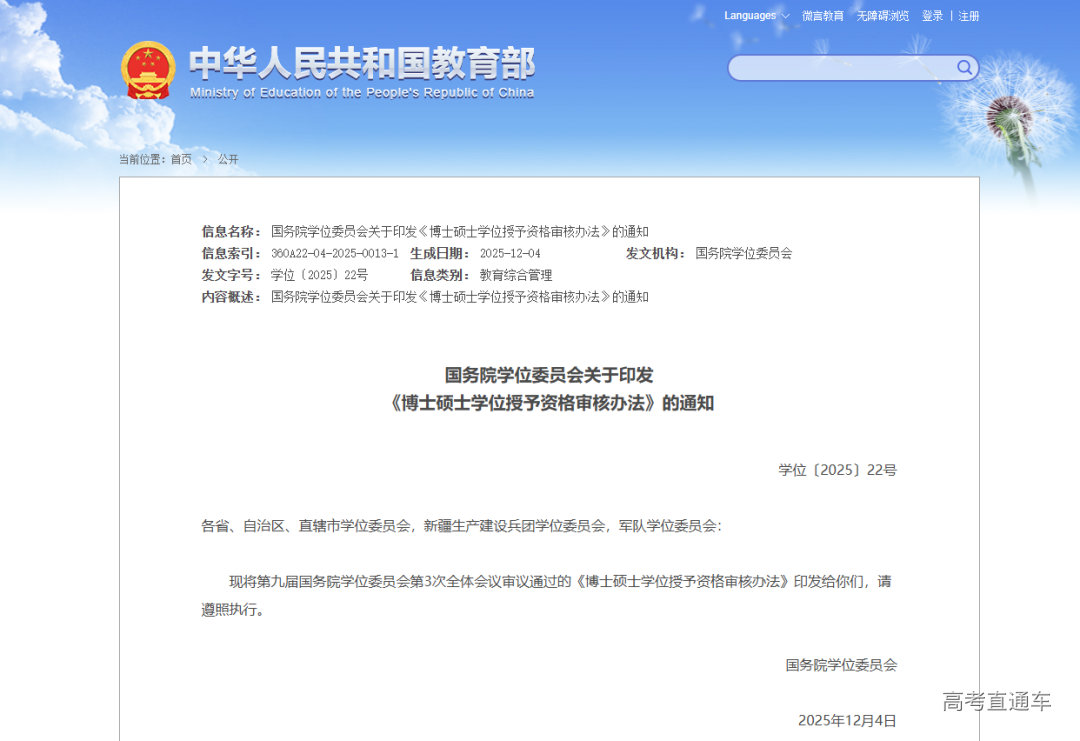
Task: Click 公开 in the breadcrumb trail
Action: [227, 159]
